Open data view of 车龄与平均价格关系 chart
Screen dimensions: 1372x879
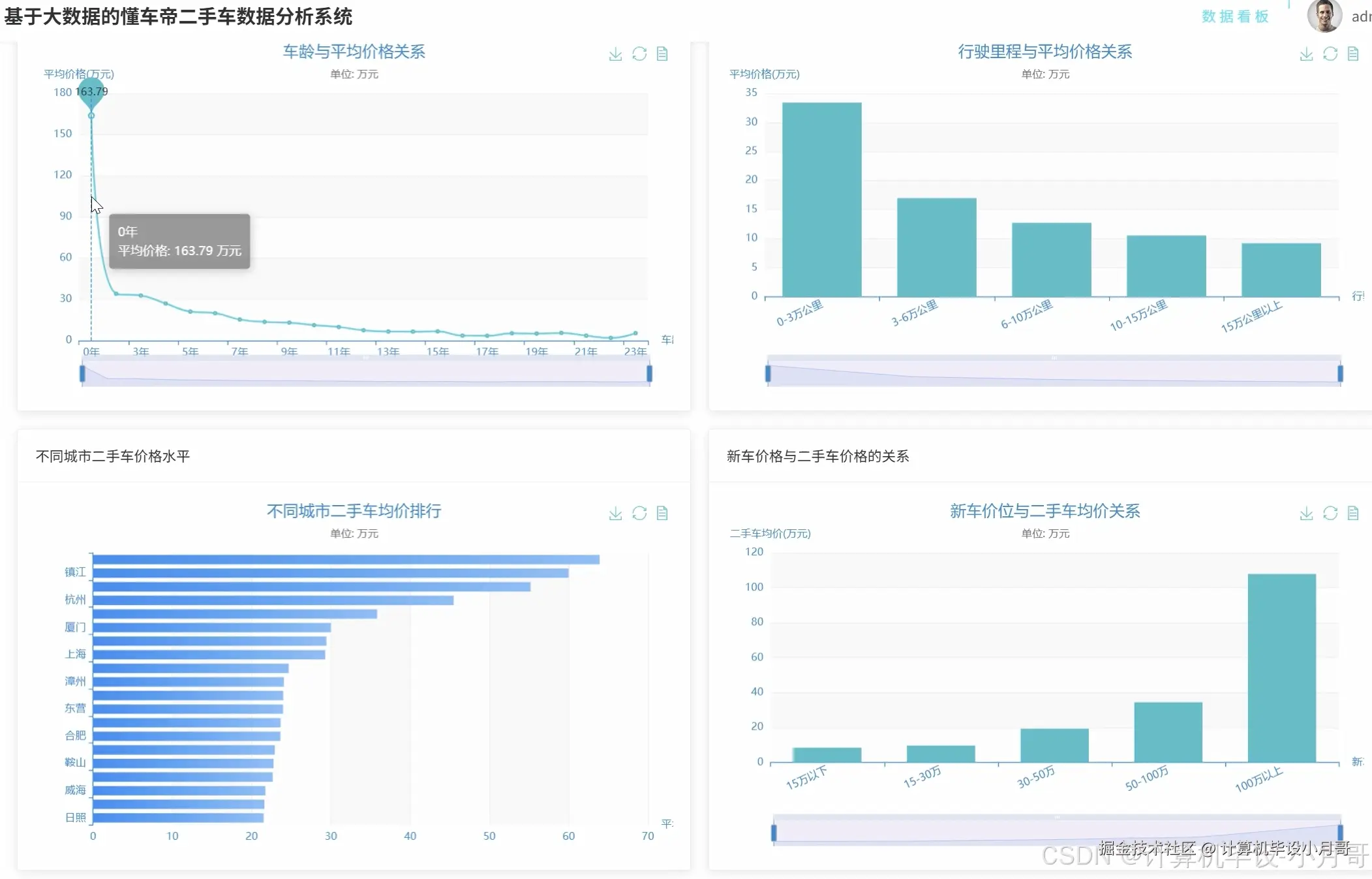point(662,54)
